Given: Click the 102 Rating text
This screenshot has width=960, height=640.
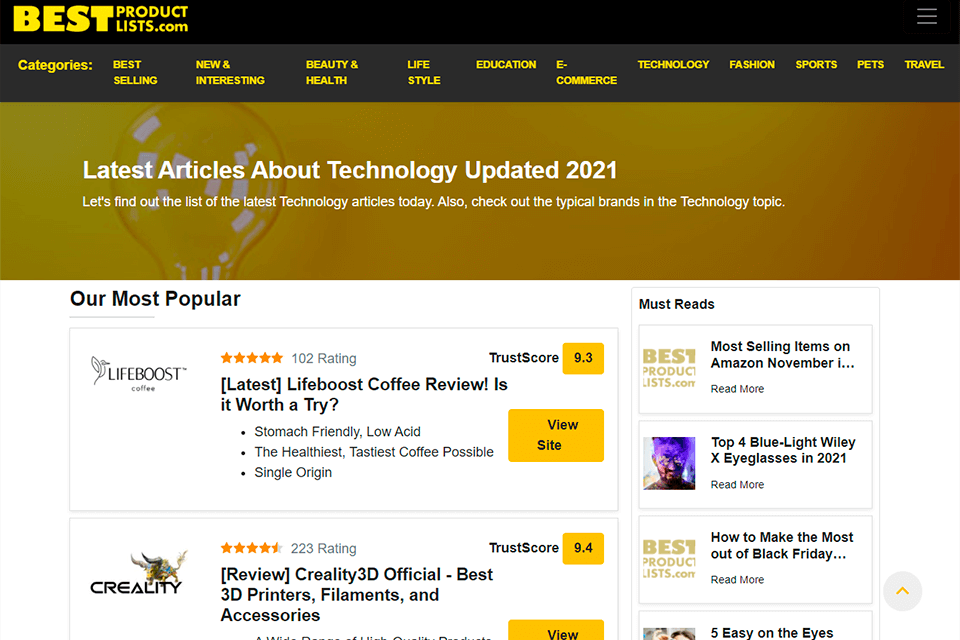Looking at the screenshot, I should (323, 358).
